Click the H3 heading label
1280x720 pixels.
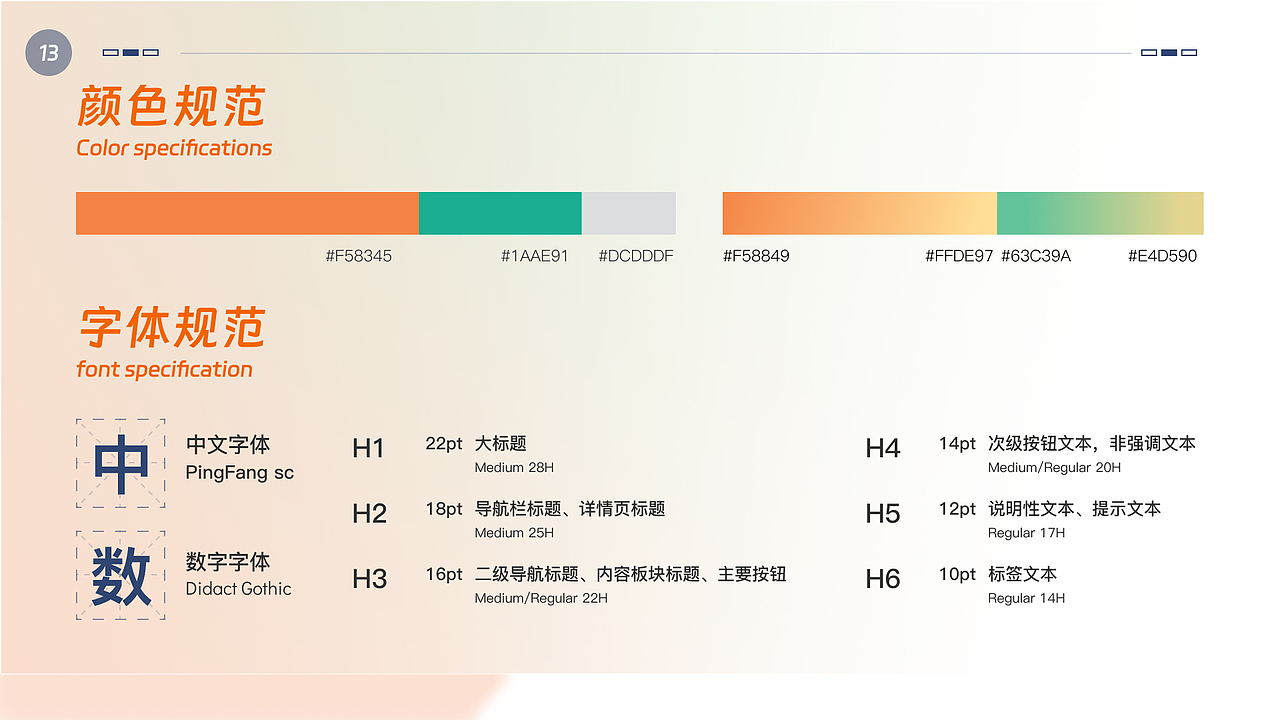369,579
